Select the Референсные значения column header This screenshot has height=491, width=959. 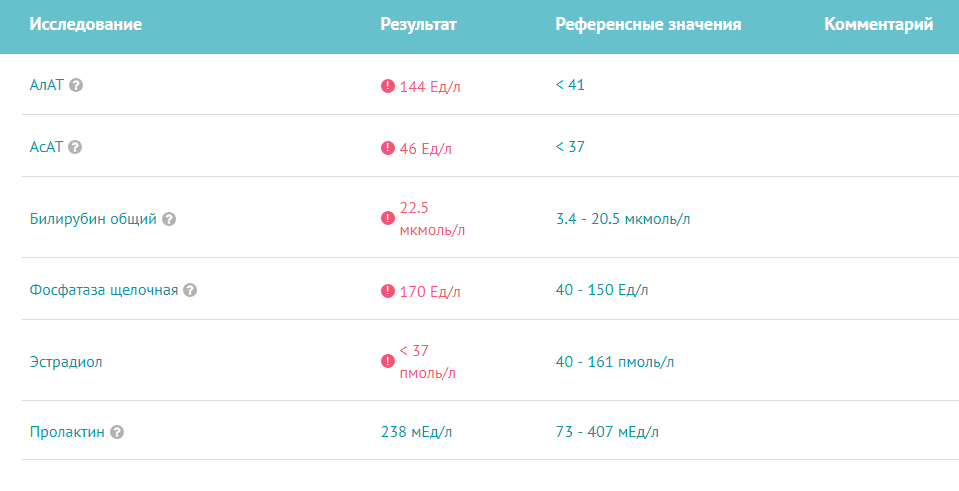coord(648,24)
